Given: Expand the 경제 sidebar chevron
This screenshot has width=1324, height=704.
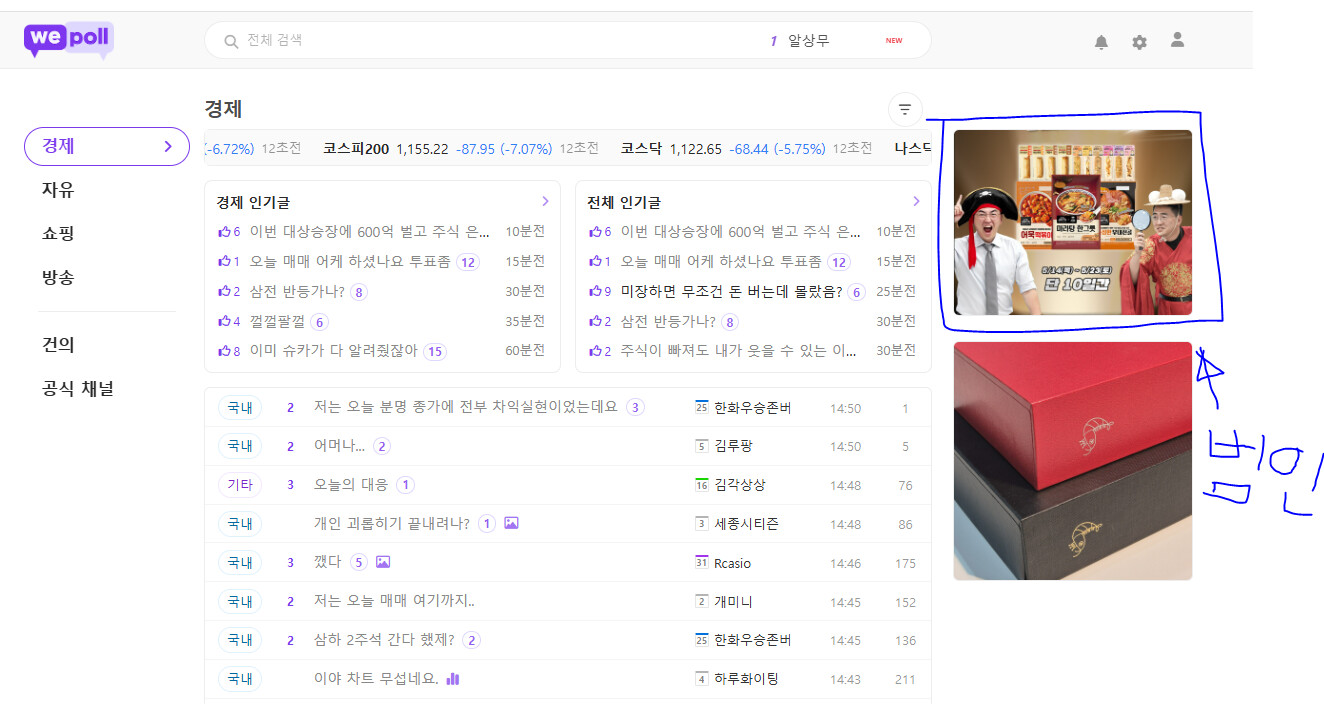Looking at the screenshot, I should 168,147.
